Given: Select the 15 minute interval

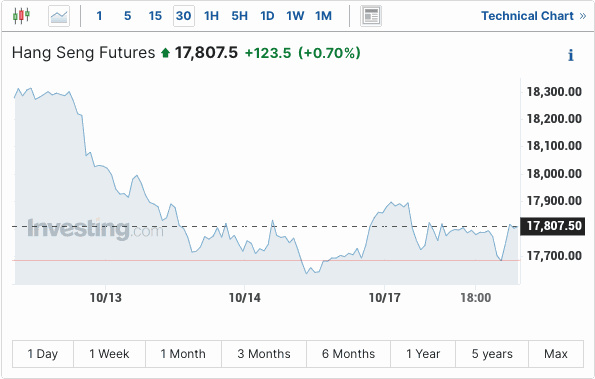Looking at the screenshot, I should pos(155,16).
